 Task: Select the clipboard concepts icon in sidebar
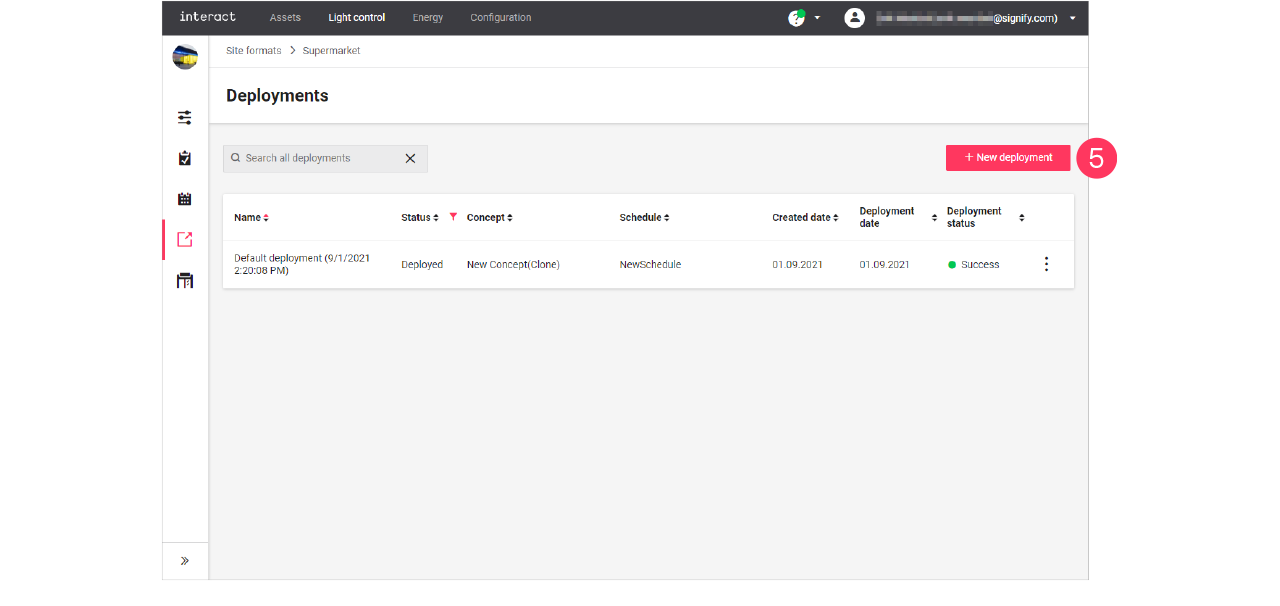(x=184, y=157)
